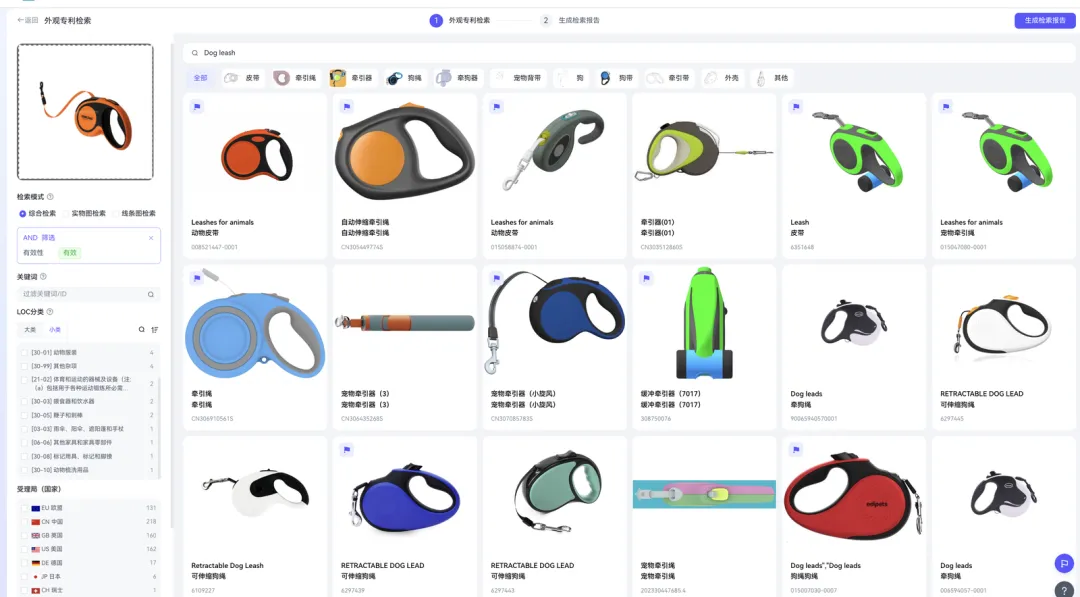Select the 线条图检索 search mode
Viewport: 1080px width, 597px height.
(x=134, y=213)
